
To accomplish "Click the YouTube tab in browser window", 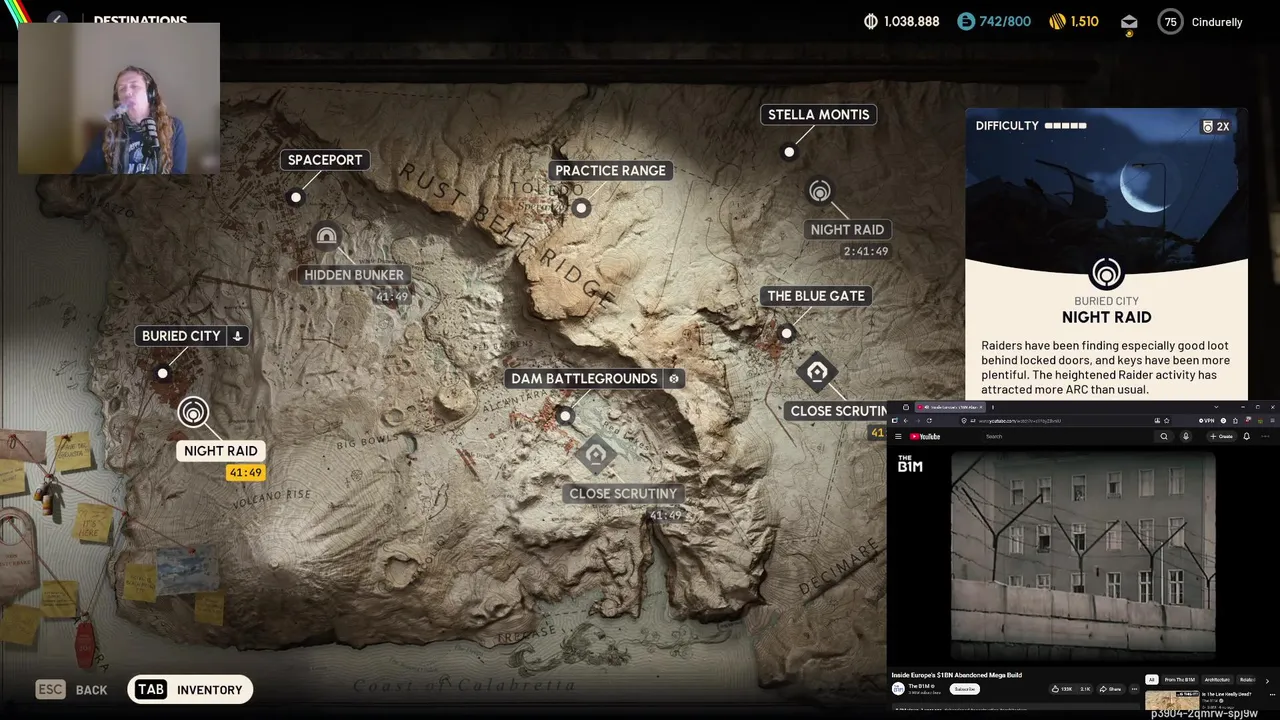I will point(950,407).
